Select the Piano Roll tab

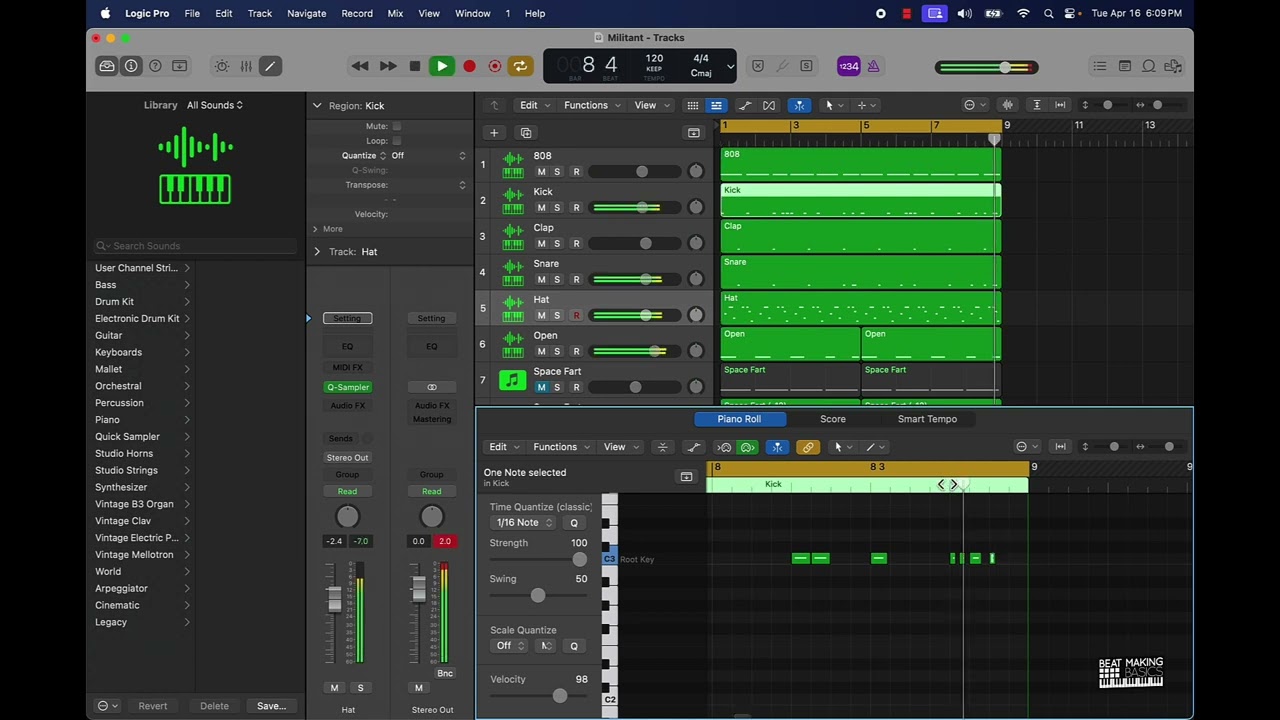pos(739,419)
